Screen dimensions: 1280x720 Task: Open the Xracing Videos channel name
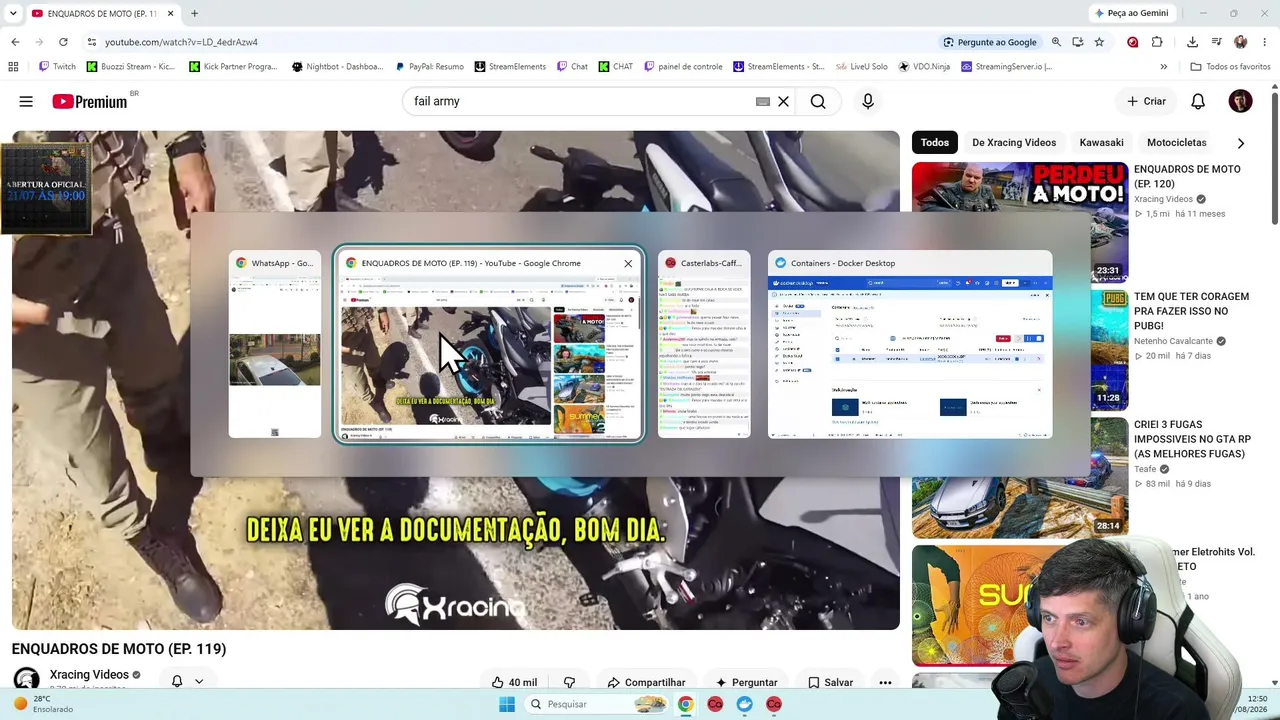tap(89, 675)
